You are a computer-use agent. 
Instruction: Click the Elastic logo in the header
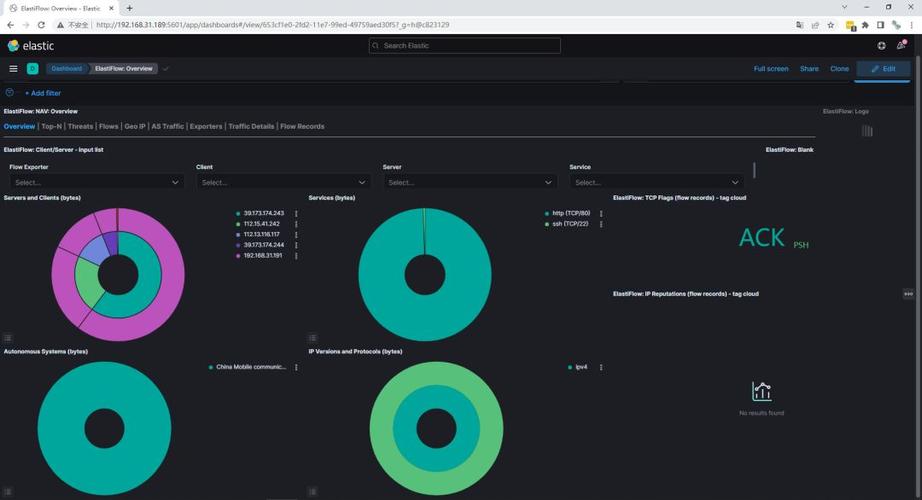(31, 46)
